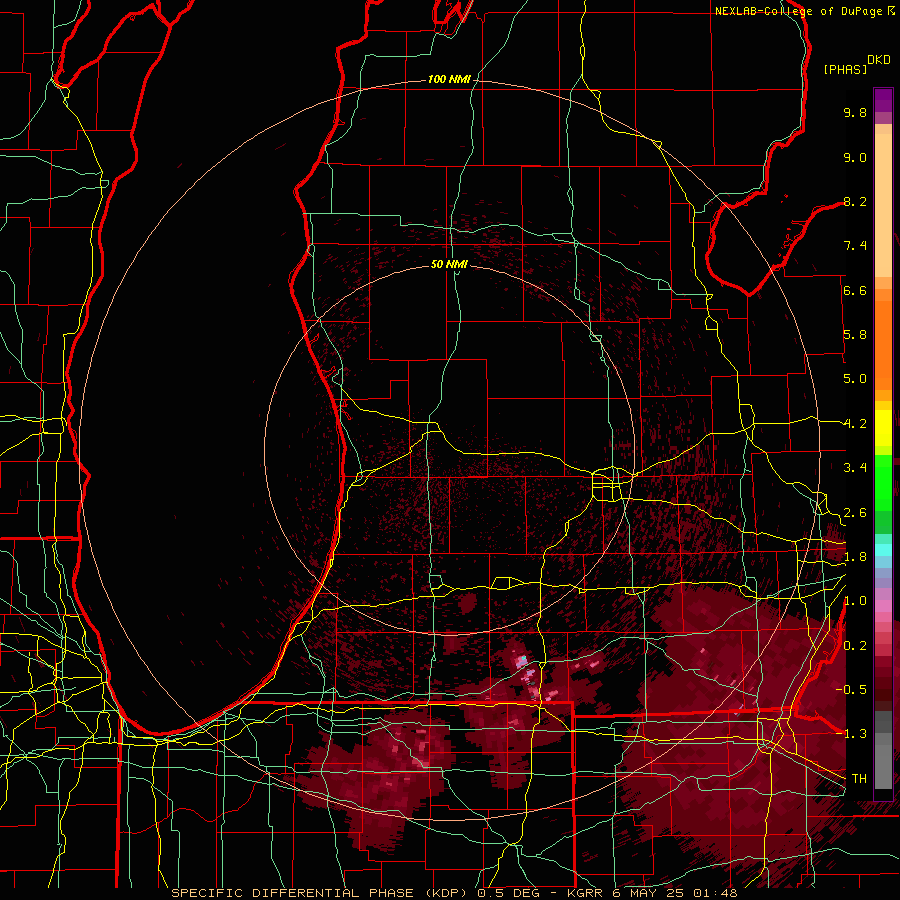This screenshot has width=900, height=900.
Task: Click the 2.6 value on the color scale
Action: (x=855, y=513)
